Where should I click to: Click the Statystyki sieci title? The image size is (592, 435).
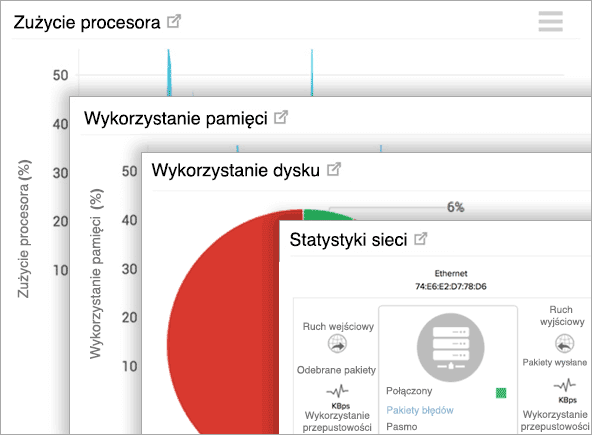click(348, 239)
